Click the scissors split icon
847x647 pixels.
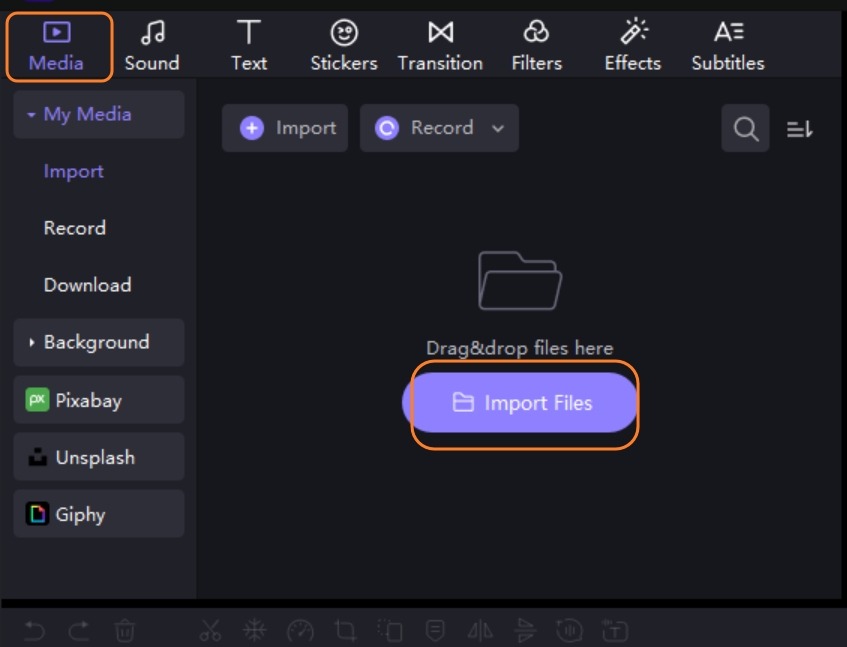pos(210,630)
